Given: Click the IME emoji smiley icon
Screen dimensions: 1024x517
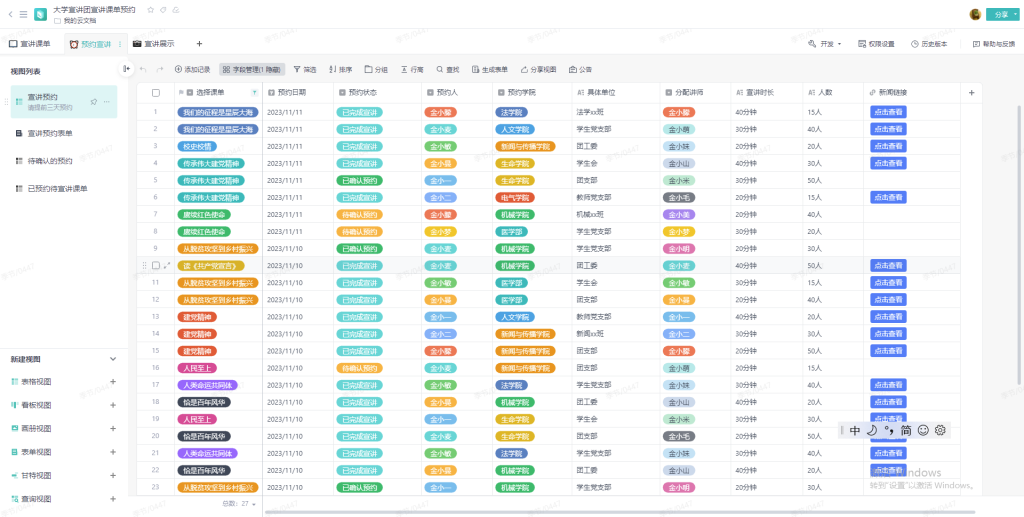Looking at the screenshot, I should (923, 430).
